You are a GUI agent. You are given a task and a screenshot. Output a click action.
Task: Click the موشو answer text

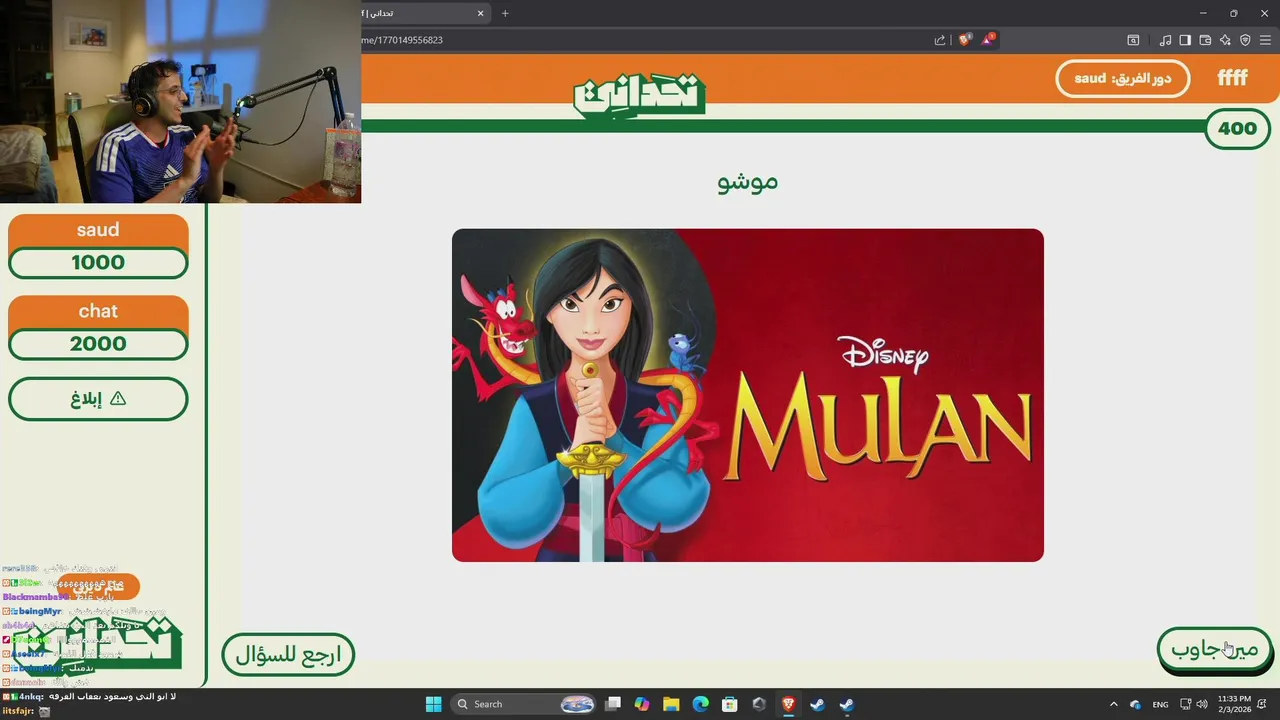pos(748,181)
